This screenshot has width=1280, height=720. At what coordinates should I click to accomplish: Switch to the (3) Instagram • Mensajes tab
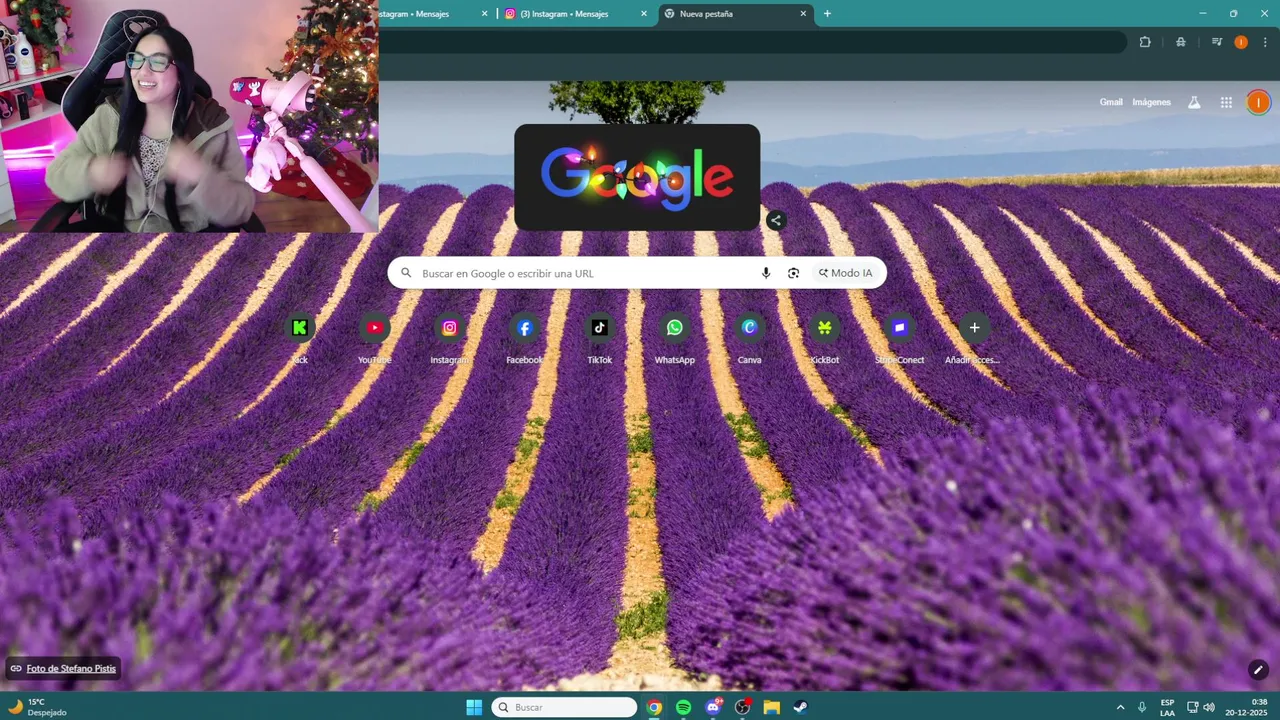click(576, 14)
